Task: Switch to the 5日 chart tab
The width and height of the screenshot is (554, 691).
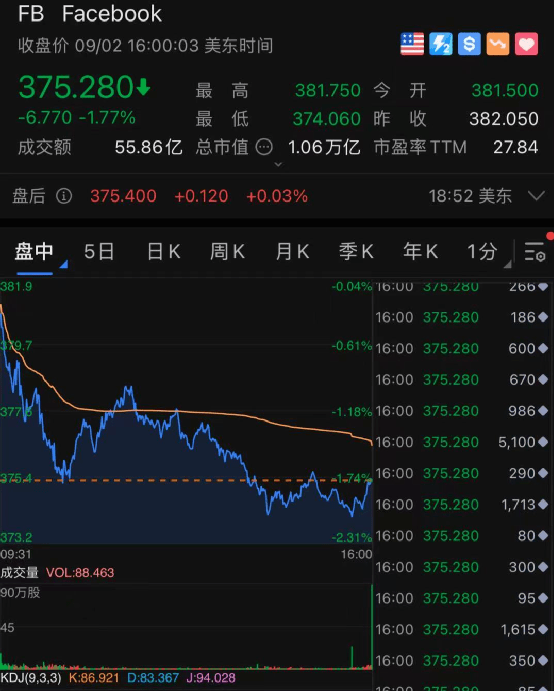Action: [99, 252]
